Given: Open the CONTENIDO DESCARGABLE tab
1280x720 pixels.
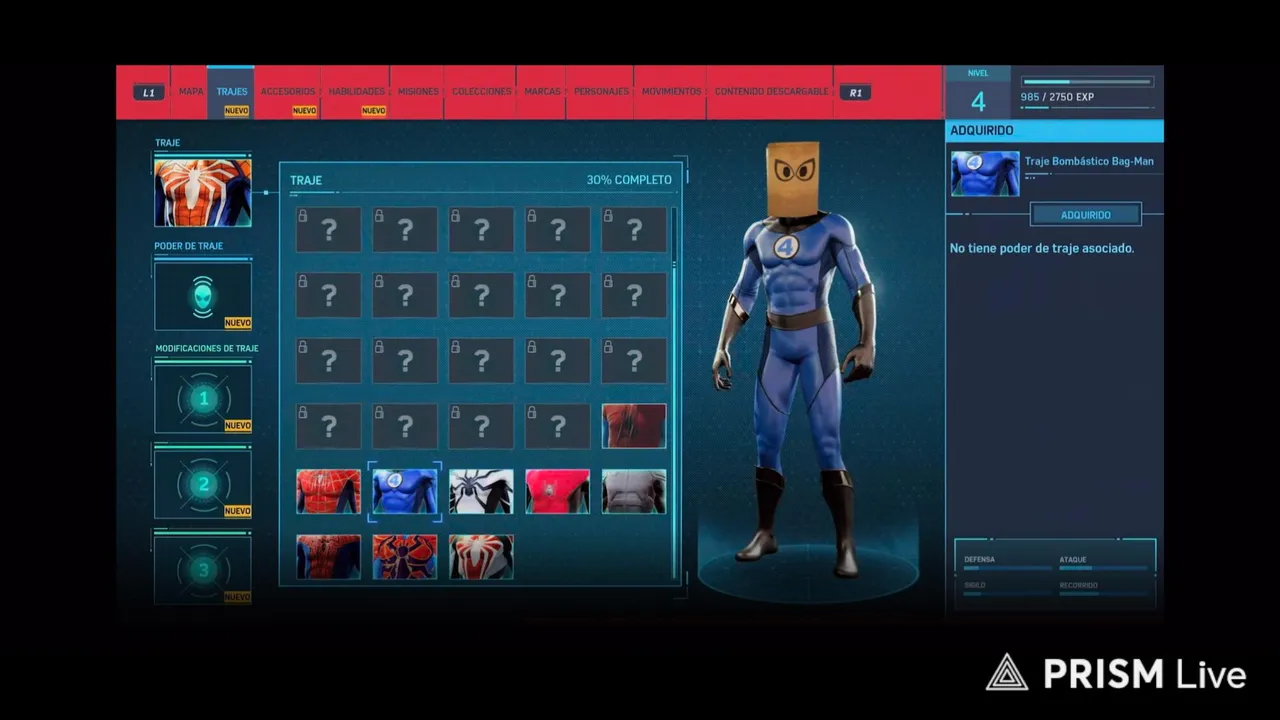Looking at the screenshot, I should coord(771,92).
